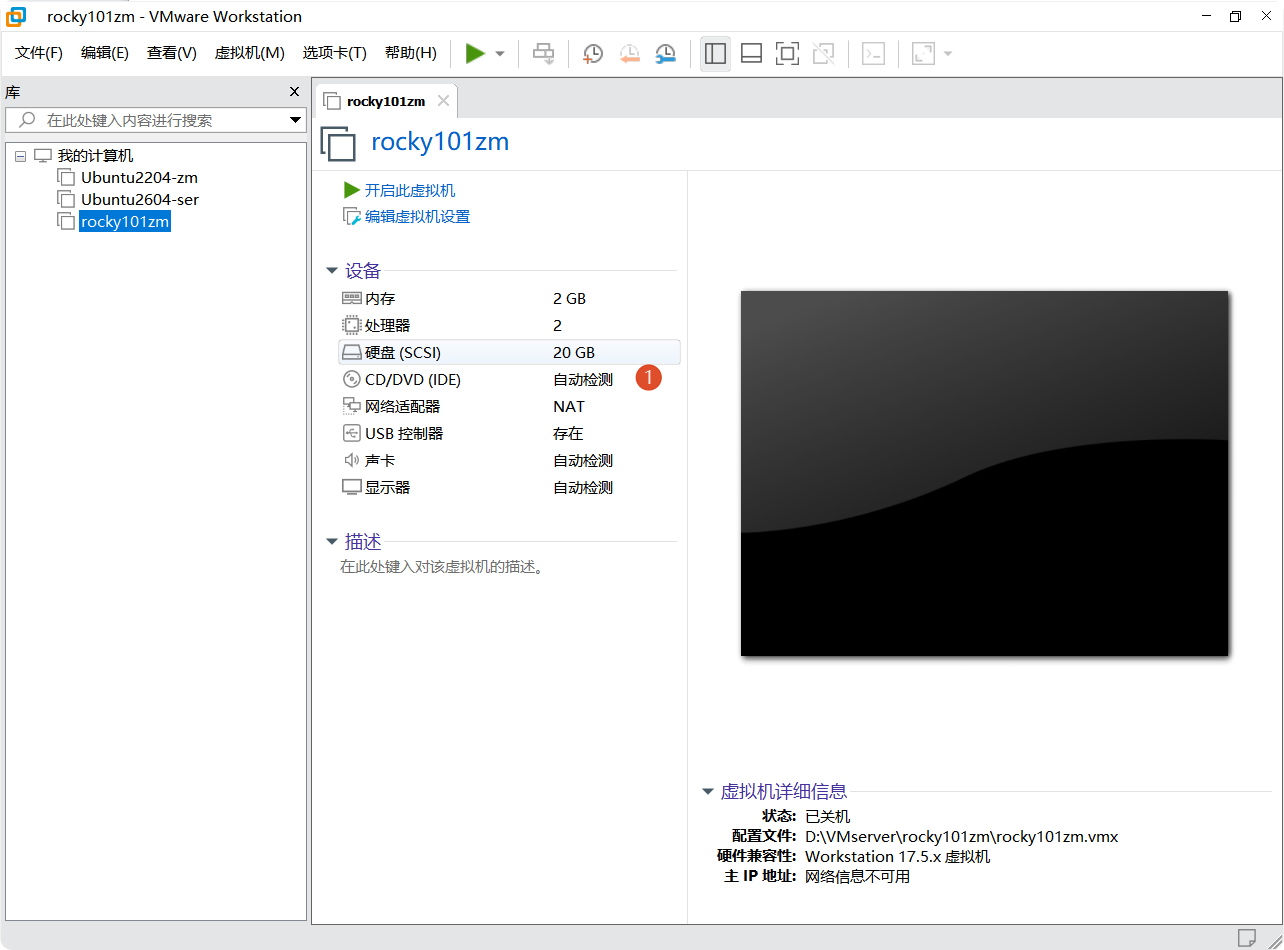The image size is (1284, 950).
Task: Close the rocky101zm tab
Action: pyautogui.click(x=444, y=101)
